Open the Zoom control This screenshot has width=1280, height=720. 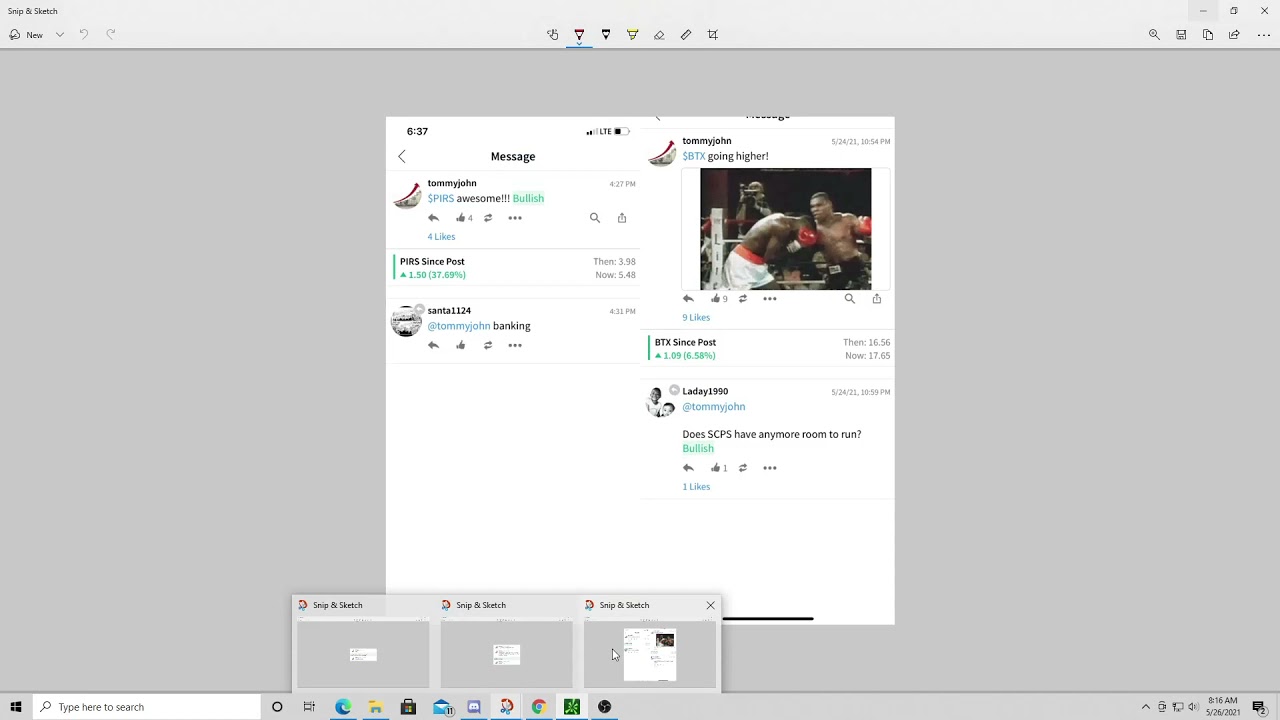click(x=1154, y=35)
